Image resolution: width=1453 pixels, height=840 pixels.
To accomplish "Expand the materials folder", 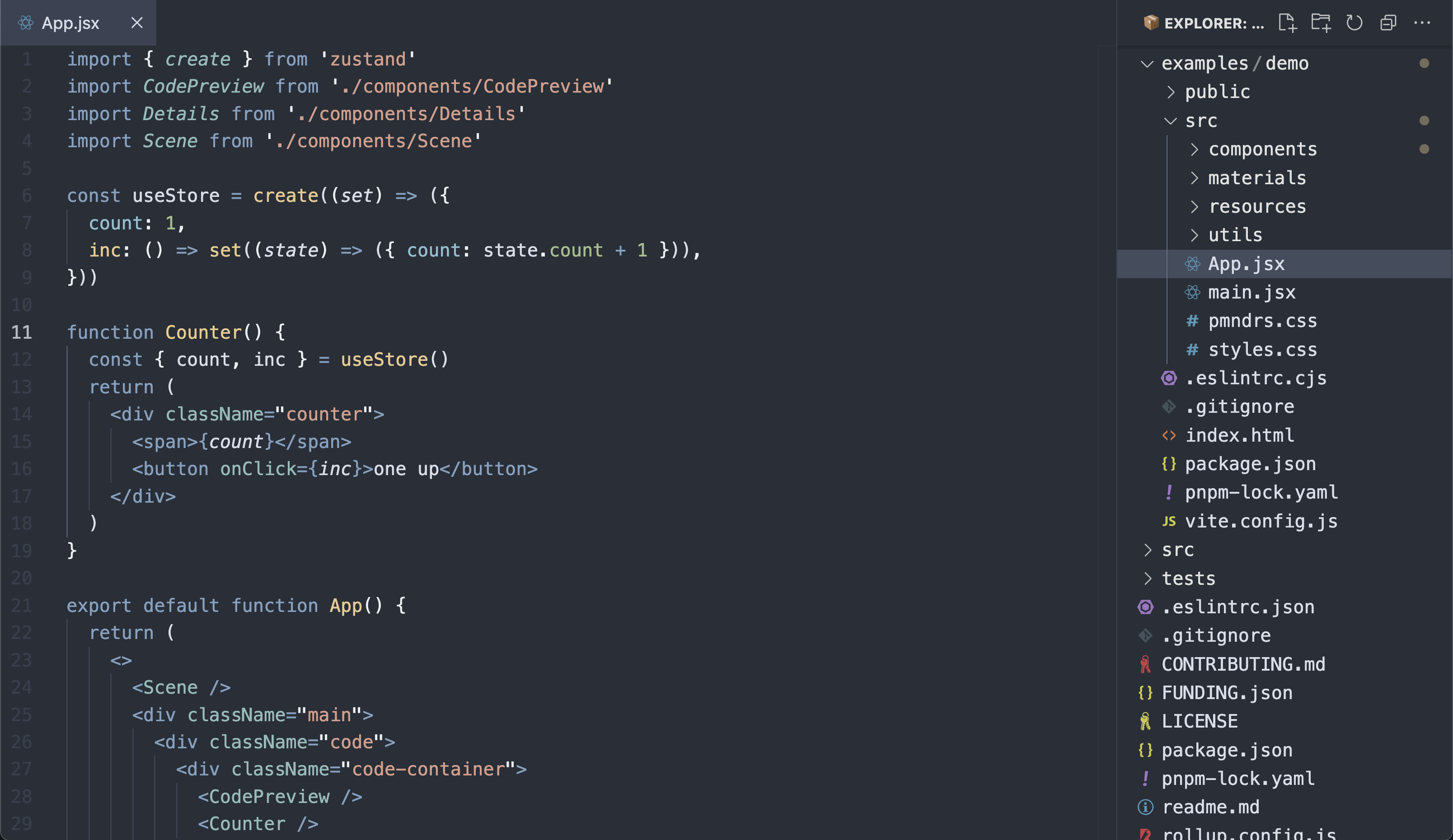I will pyautogui.click(x=1194, y=178).
